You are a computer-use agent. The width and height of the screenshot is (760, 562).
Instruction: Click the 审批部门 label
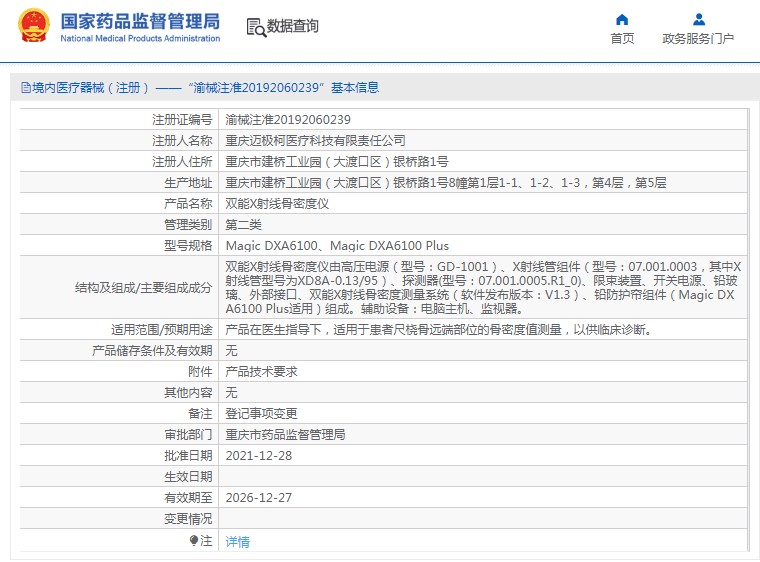(x=188, y=435)
